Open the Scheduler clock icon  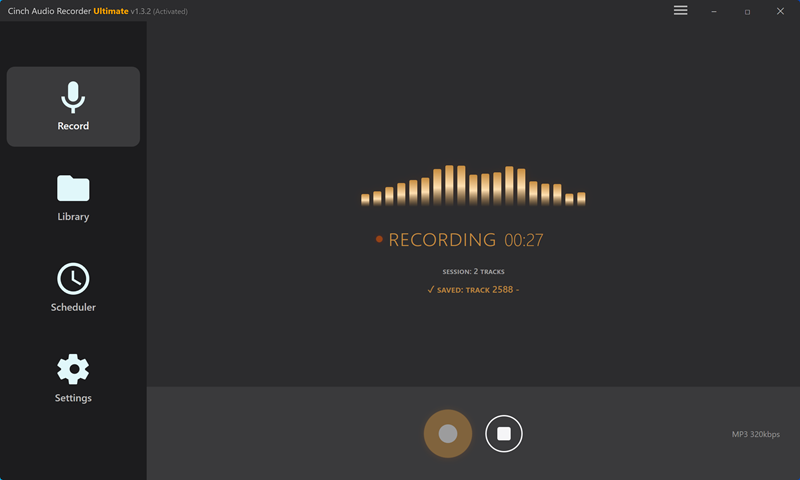73,278
